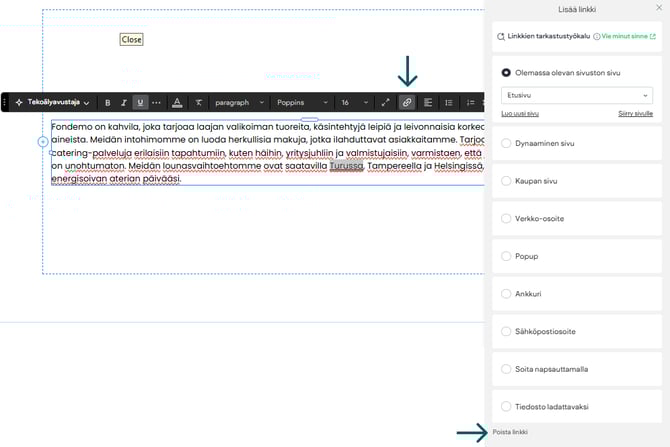Click the Luo uusi sivu link
Image resolution: width=670 pixels, height=447 pixels.
point(520,114)
